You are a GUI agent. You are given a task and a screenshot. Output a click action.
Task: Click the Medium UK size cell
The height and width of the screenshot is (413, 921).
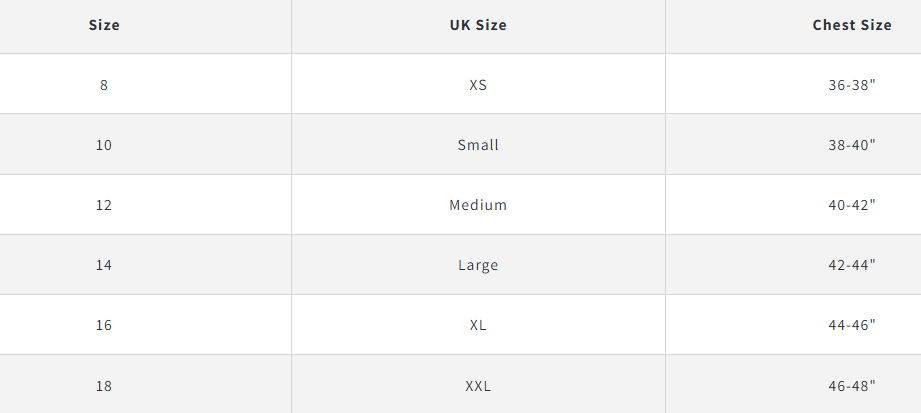(x=478, y=205)
